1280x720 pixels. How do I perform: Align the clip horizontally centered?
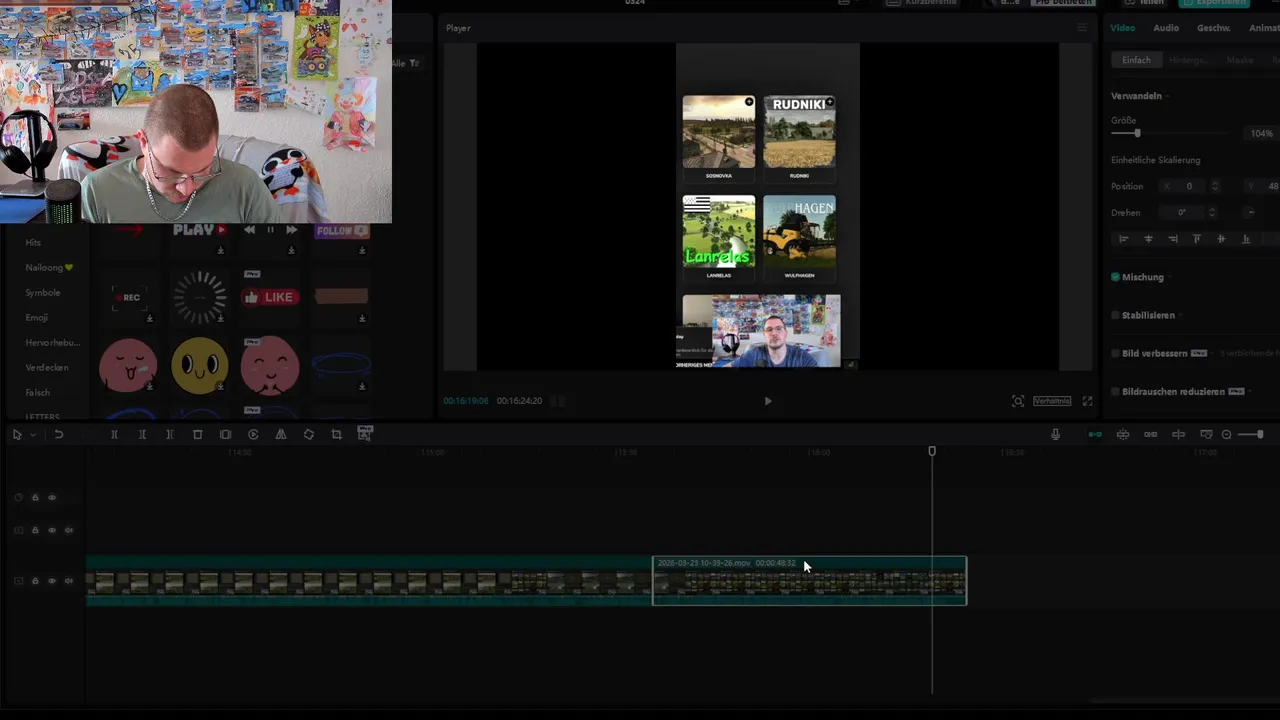pos(1148,239)
